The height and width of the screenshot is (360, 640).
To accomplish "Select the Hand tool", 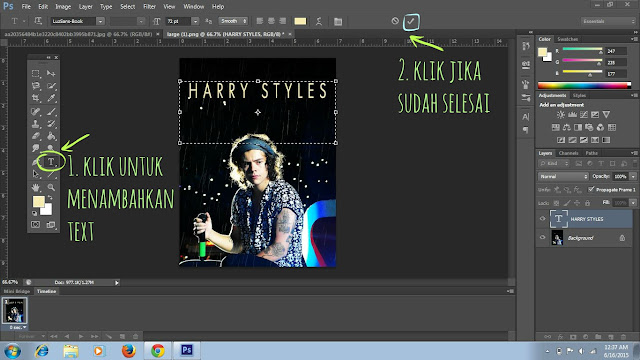I will click(36, 187).
